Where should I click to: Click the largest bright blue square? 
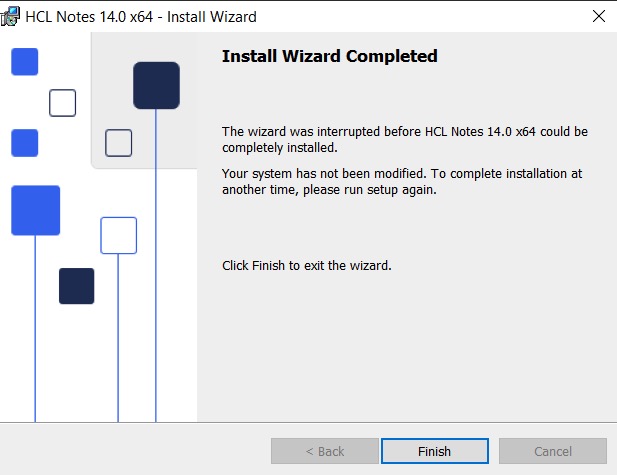click(x=35, y=210)
